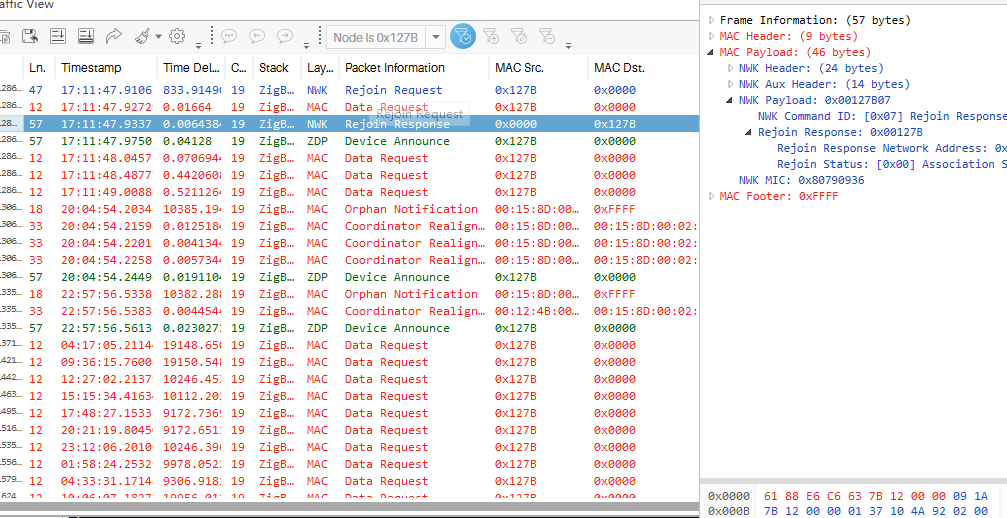The image size is (1007, 518).
Task: Select Data Request row at 04:17:05.2114
Action: coord(349,345)
